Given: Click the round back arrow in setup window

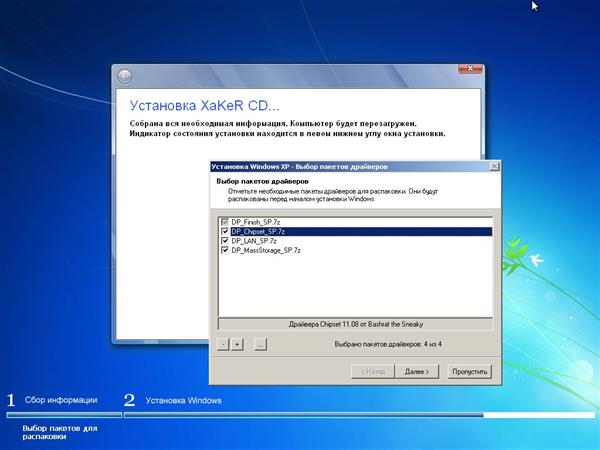Looking at the screenshot, I should (125, 77).
